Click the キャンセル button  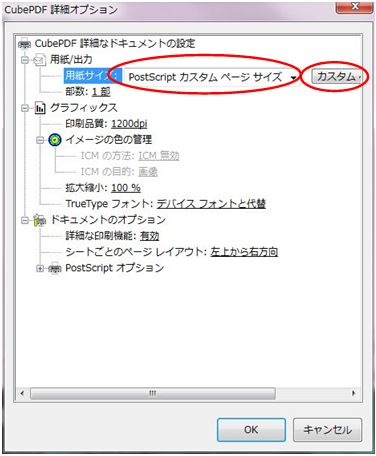327,430
